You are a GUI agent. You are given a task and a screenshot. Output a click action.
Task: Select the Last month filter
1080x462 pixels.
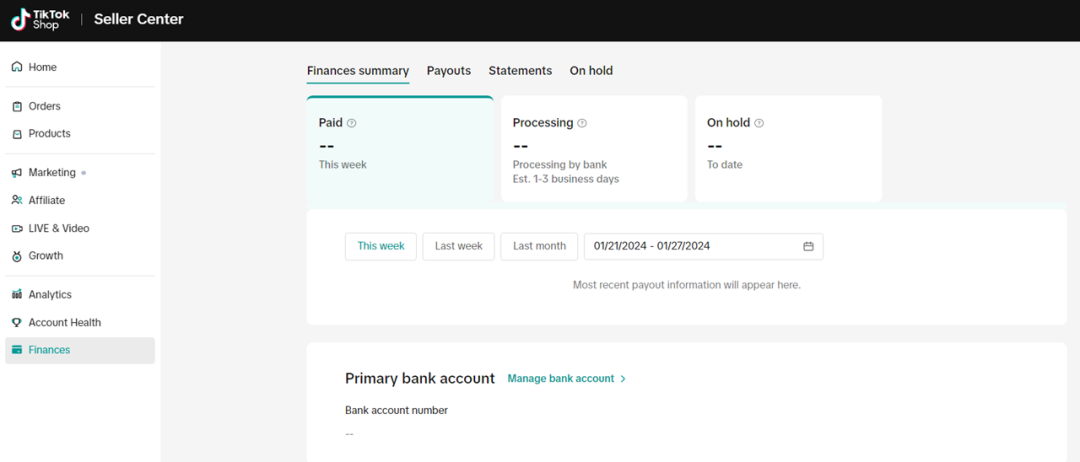[539, 246]
